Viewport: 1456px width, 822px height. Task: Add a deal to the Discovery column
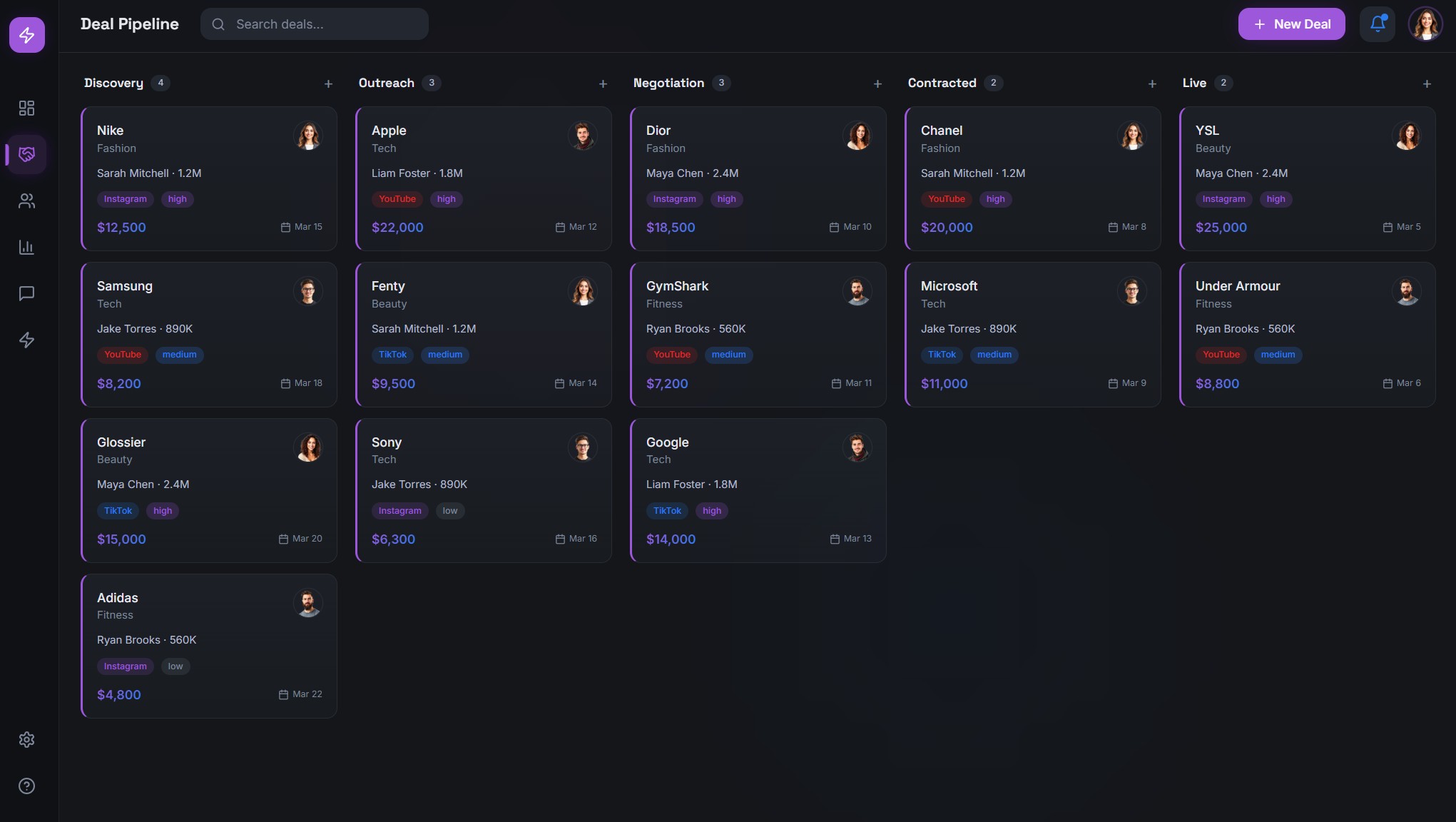pyautogui.click(x=328, y=83)
